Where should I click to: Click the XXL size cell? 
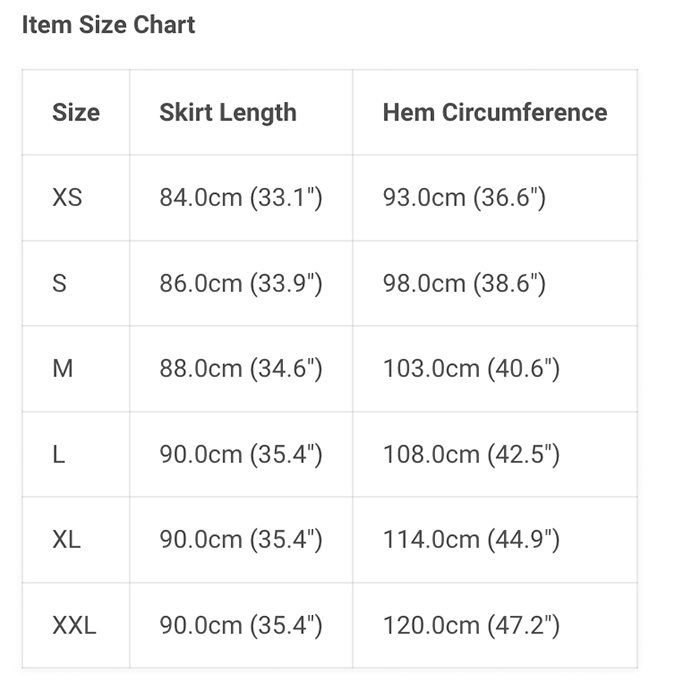click(74, 625)
